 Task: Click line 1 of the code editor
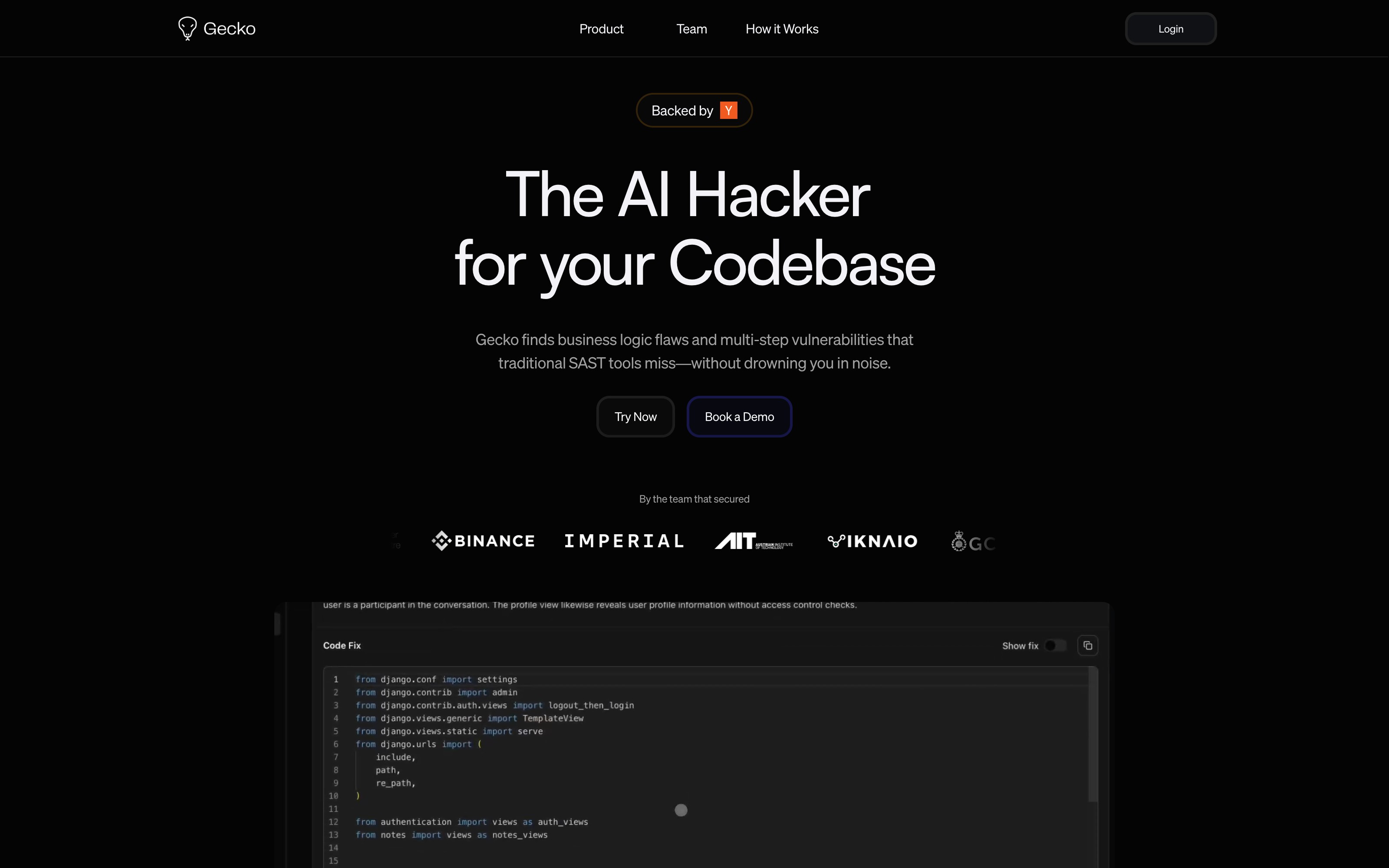click(x=436, y=679)
